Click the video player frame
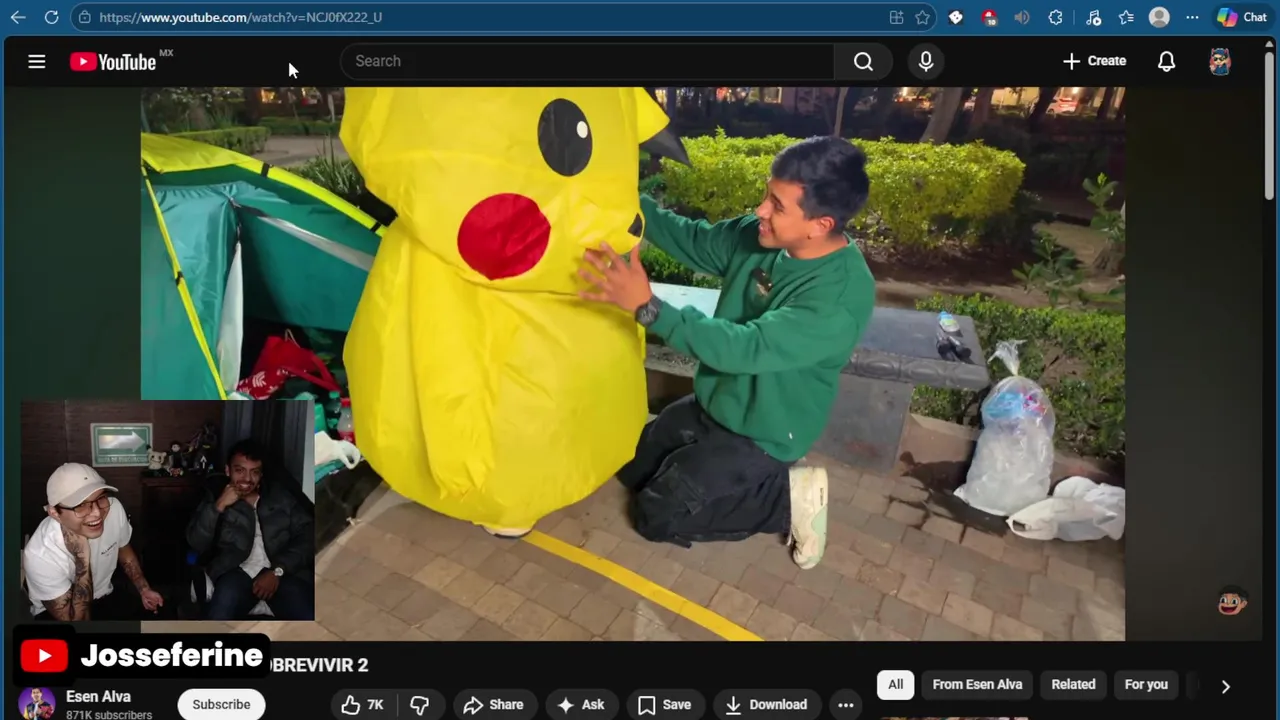The height and width of the screenshot is (720, 1280). (x=632, y=363)
